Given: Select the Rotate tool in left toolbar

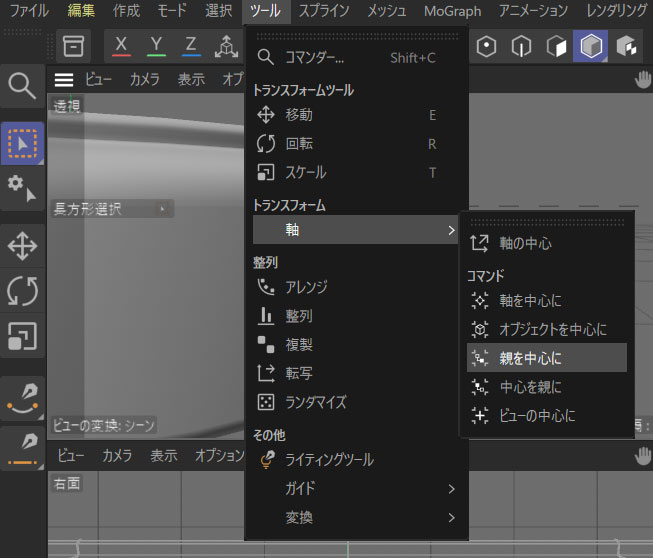Looking at the screenshot, I should tap(22, 290).
